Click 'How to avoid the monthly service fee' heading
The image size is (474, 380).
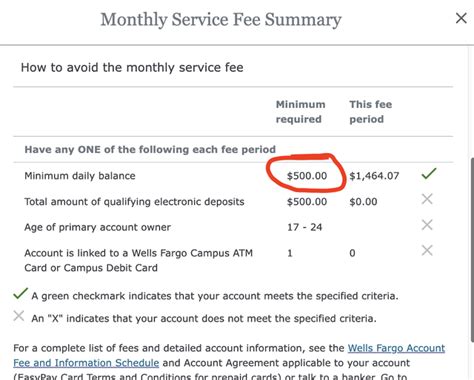[132, 67]
